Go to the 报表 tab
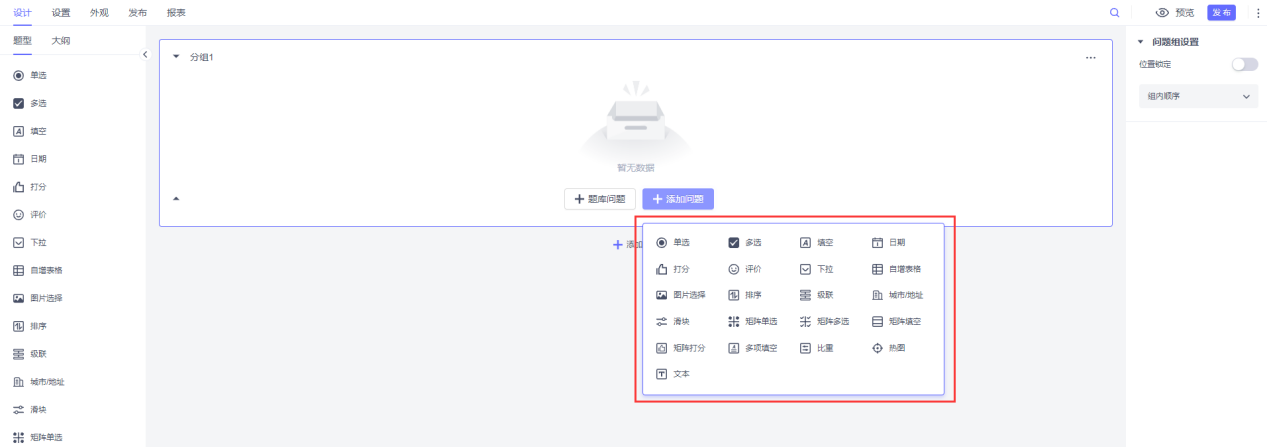This screenshot has height=447, width=1267. click(x=176, y=13)
